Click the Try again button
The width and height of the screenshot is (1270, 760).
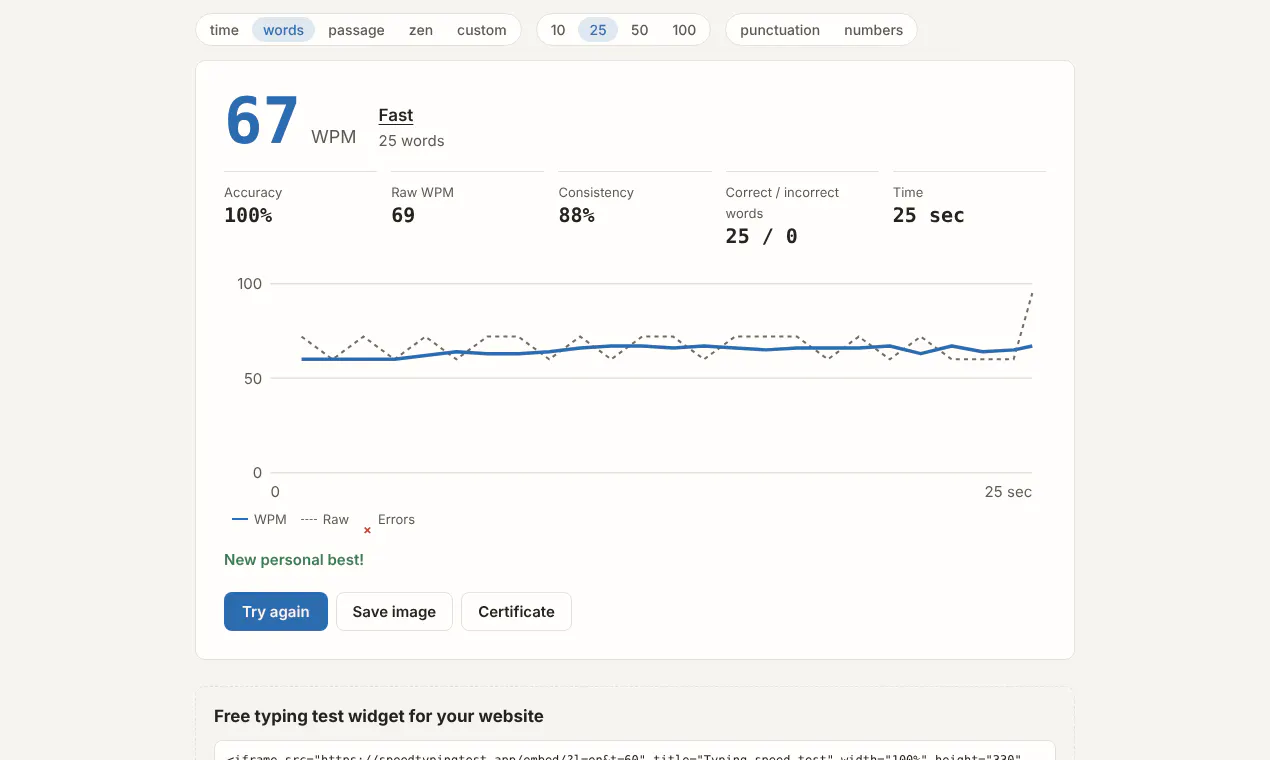276,611
